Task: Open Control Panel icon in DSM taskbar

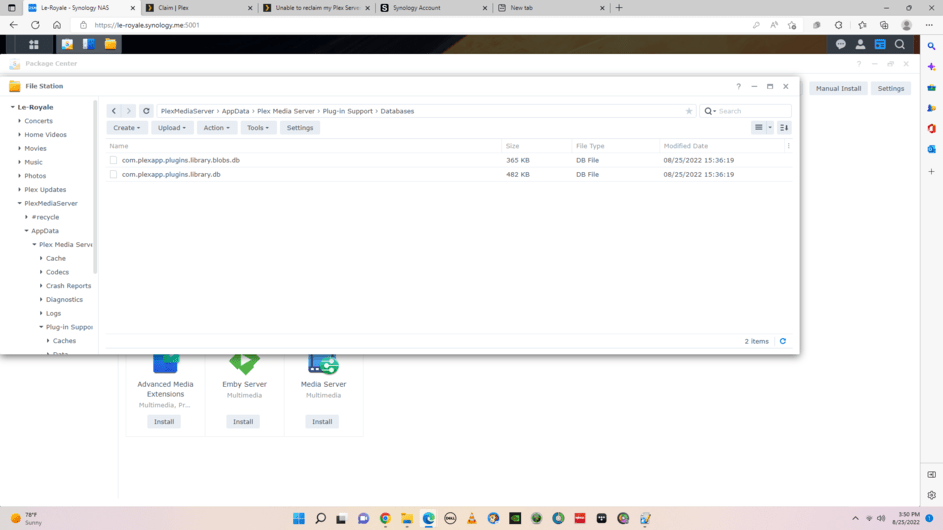Action: point(88,45)
